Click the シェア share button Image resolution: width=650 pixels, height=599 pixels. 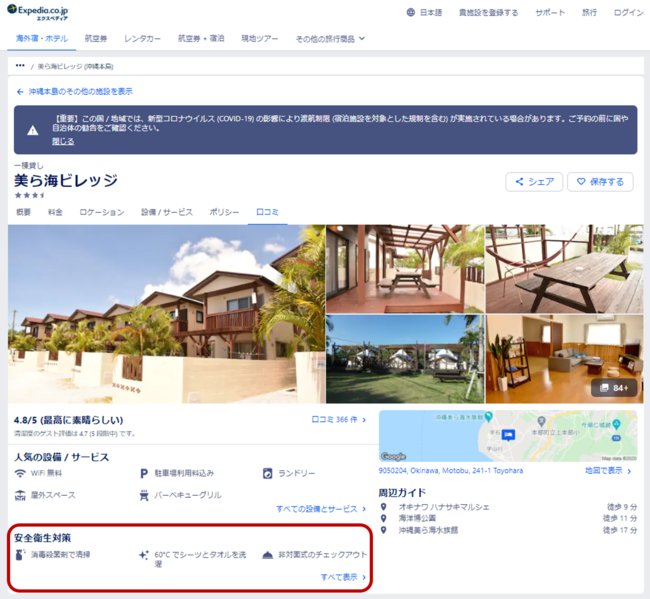click(534, 182)
